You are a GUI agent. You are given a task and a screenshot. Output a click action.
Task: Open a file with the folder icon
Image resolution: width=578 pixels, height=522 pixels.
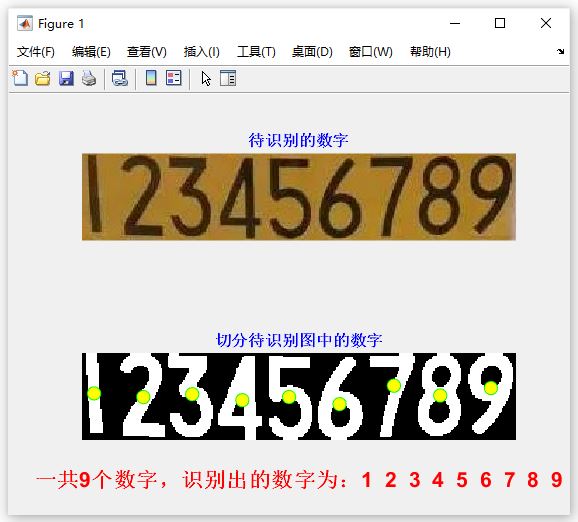43,78
